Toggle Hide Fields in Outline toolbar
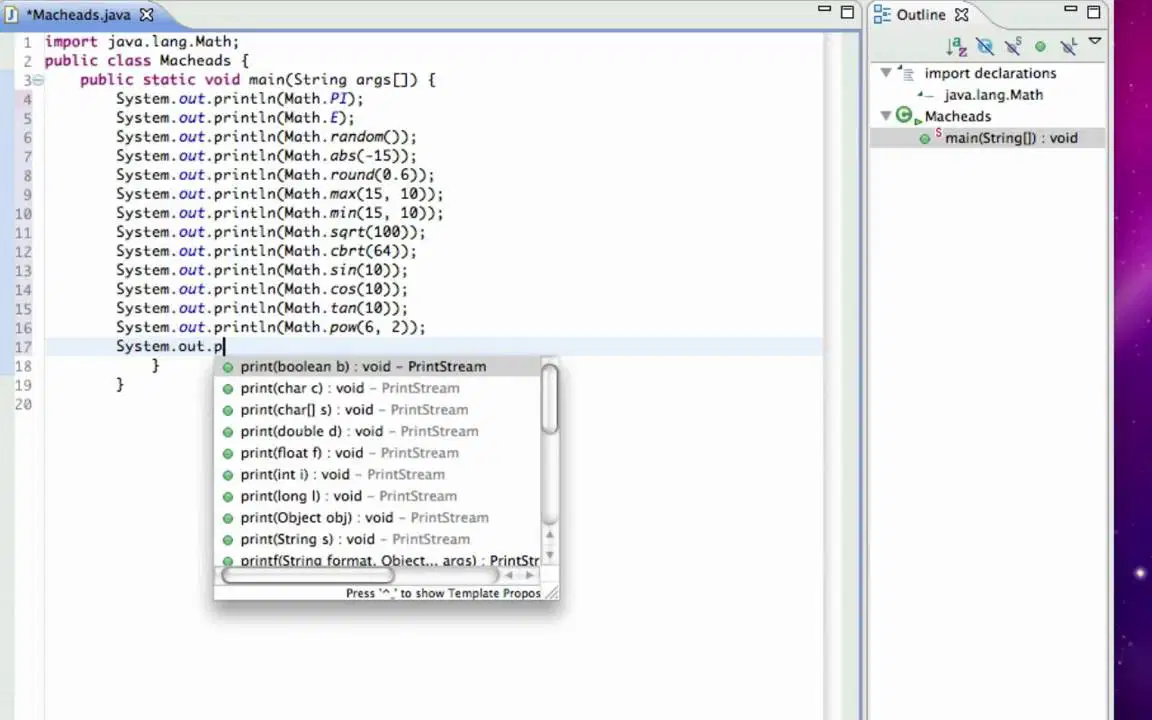 (x=984, y=46)
